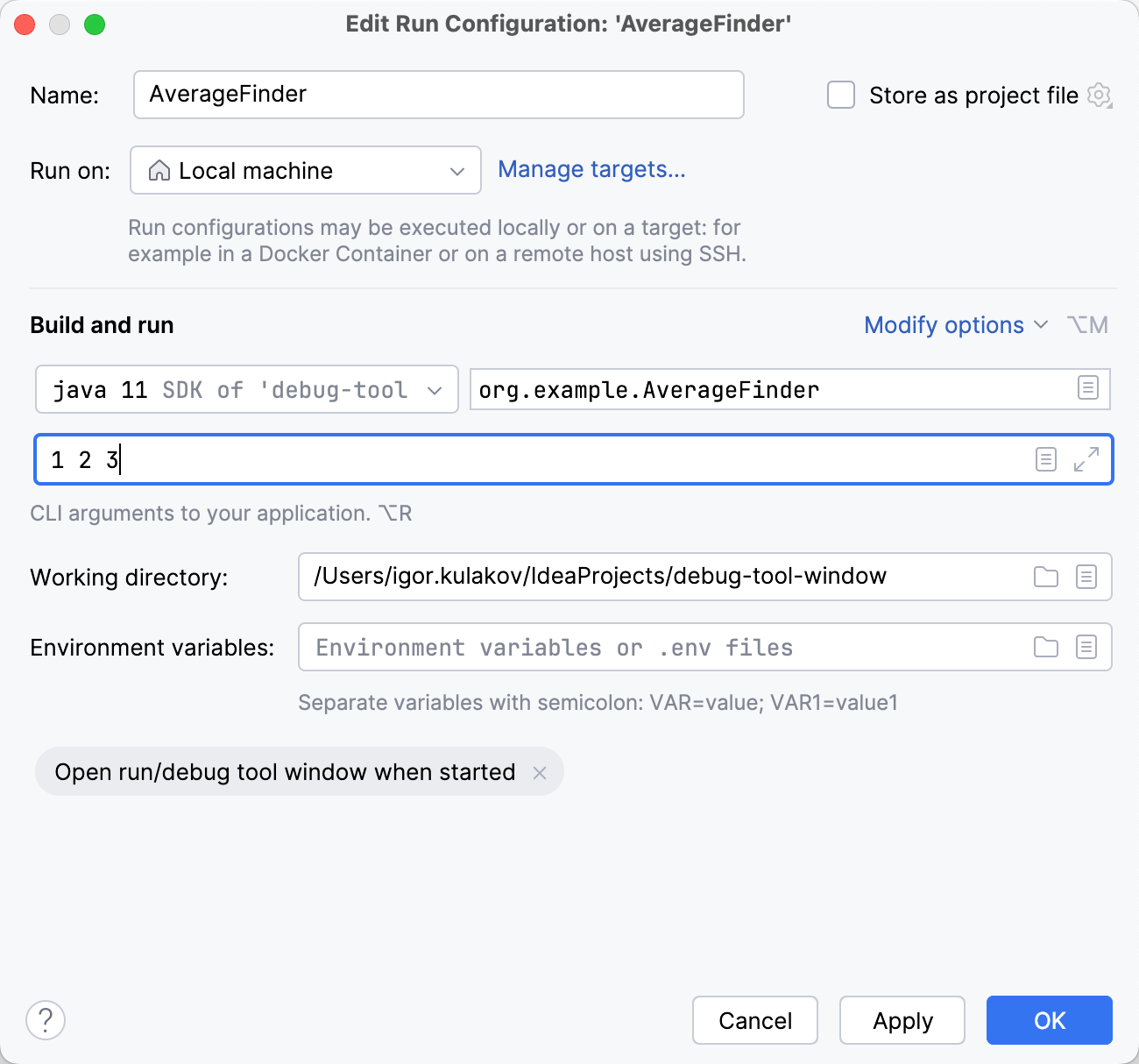
Task: Insert macros for CLI arguments field
Action: pos(1045,459)
